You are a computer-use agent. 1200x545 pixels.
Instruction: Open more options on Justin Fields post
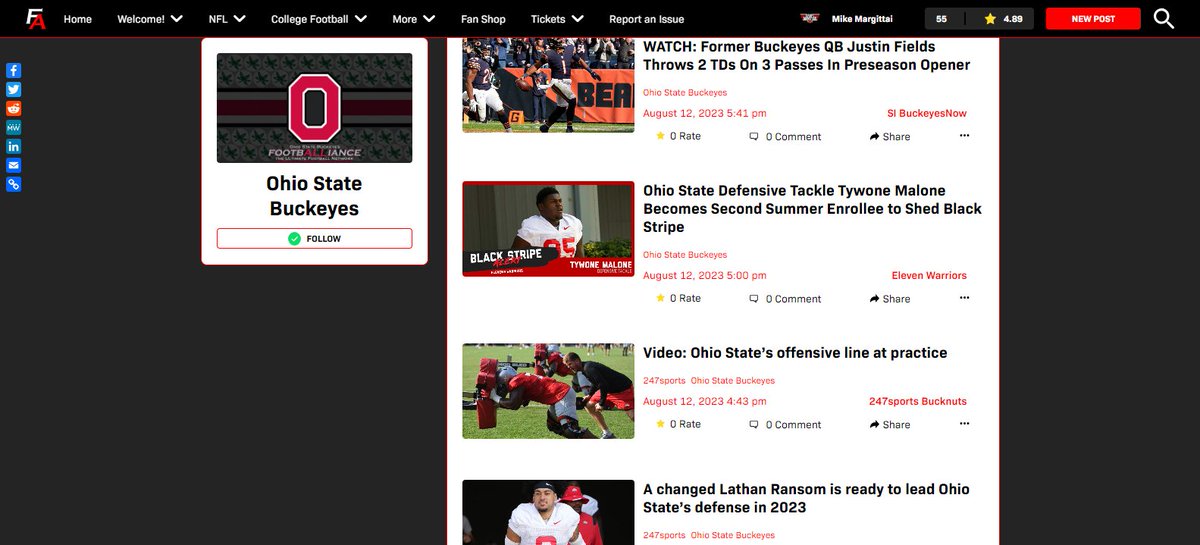tap(964, 135)
